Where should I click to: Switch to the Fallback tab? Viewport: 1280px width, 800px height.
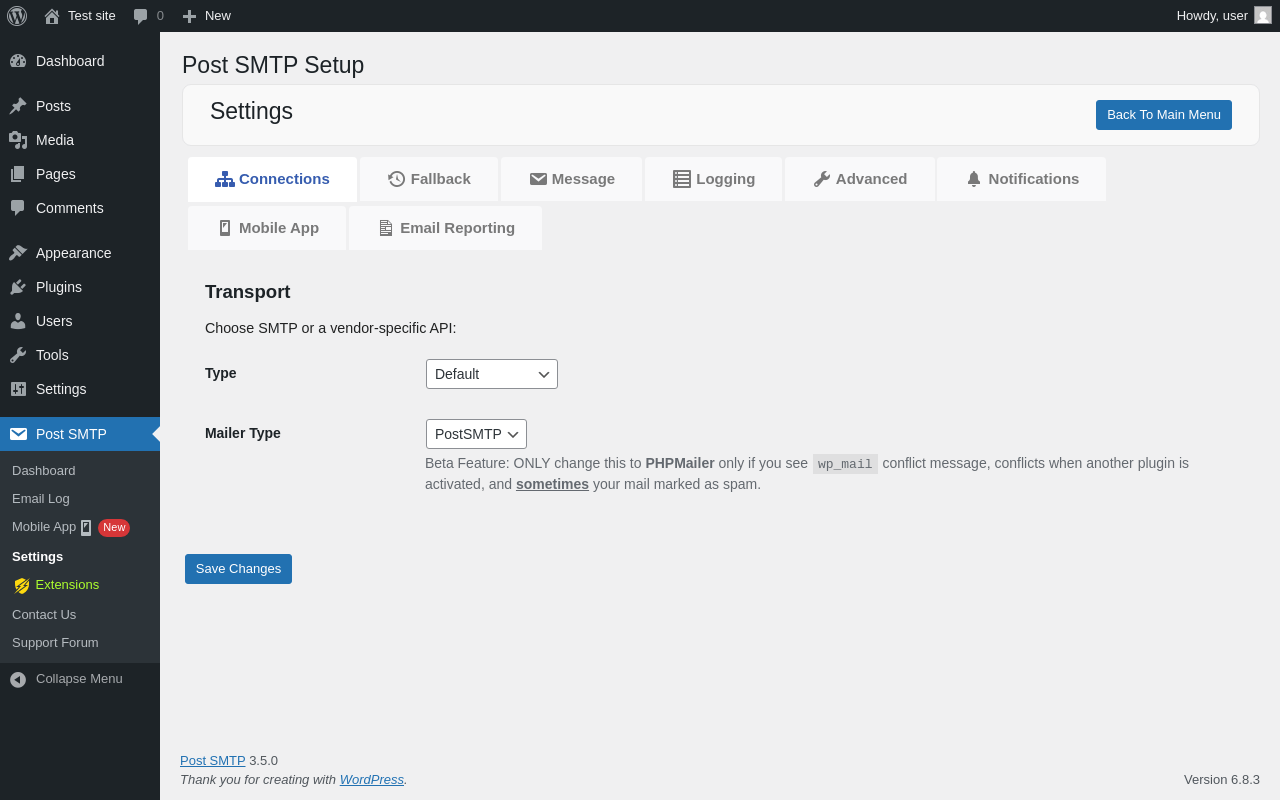point(429,179)
